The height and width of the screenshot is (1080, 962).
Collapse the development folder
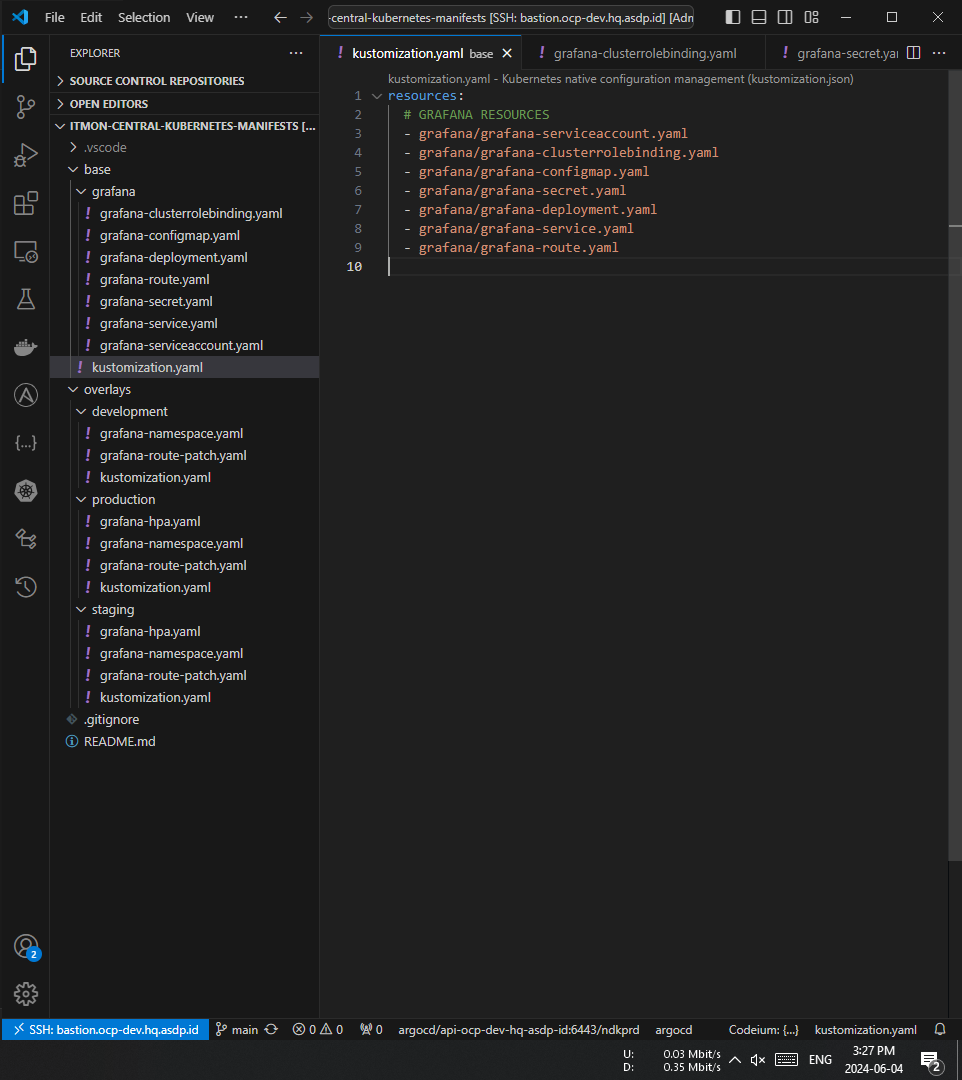[x=185, y=411]
